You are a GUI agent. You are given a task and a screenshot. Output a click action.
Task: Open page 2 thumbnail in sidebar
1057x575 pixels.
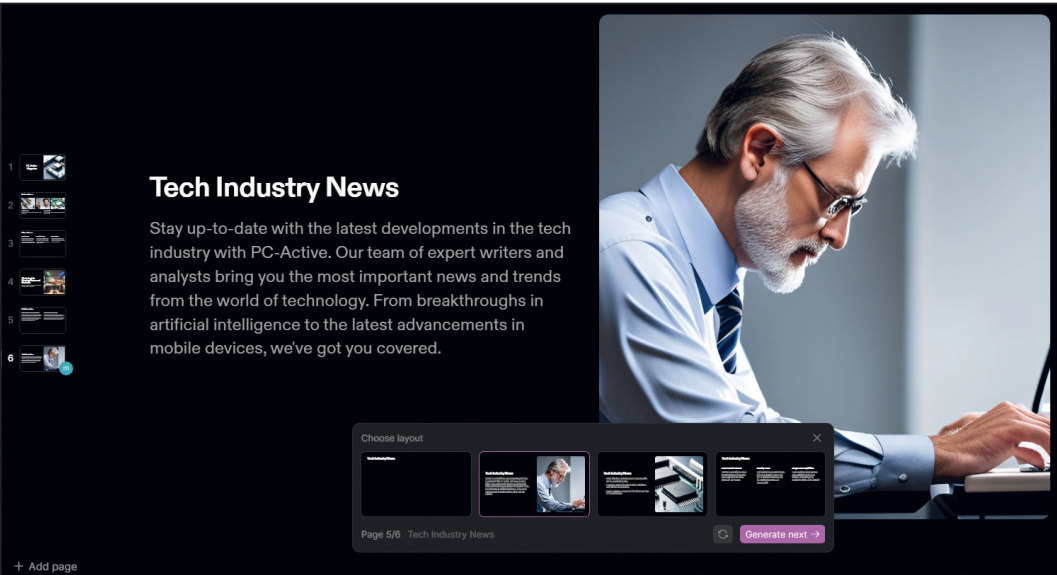point(42,205)
